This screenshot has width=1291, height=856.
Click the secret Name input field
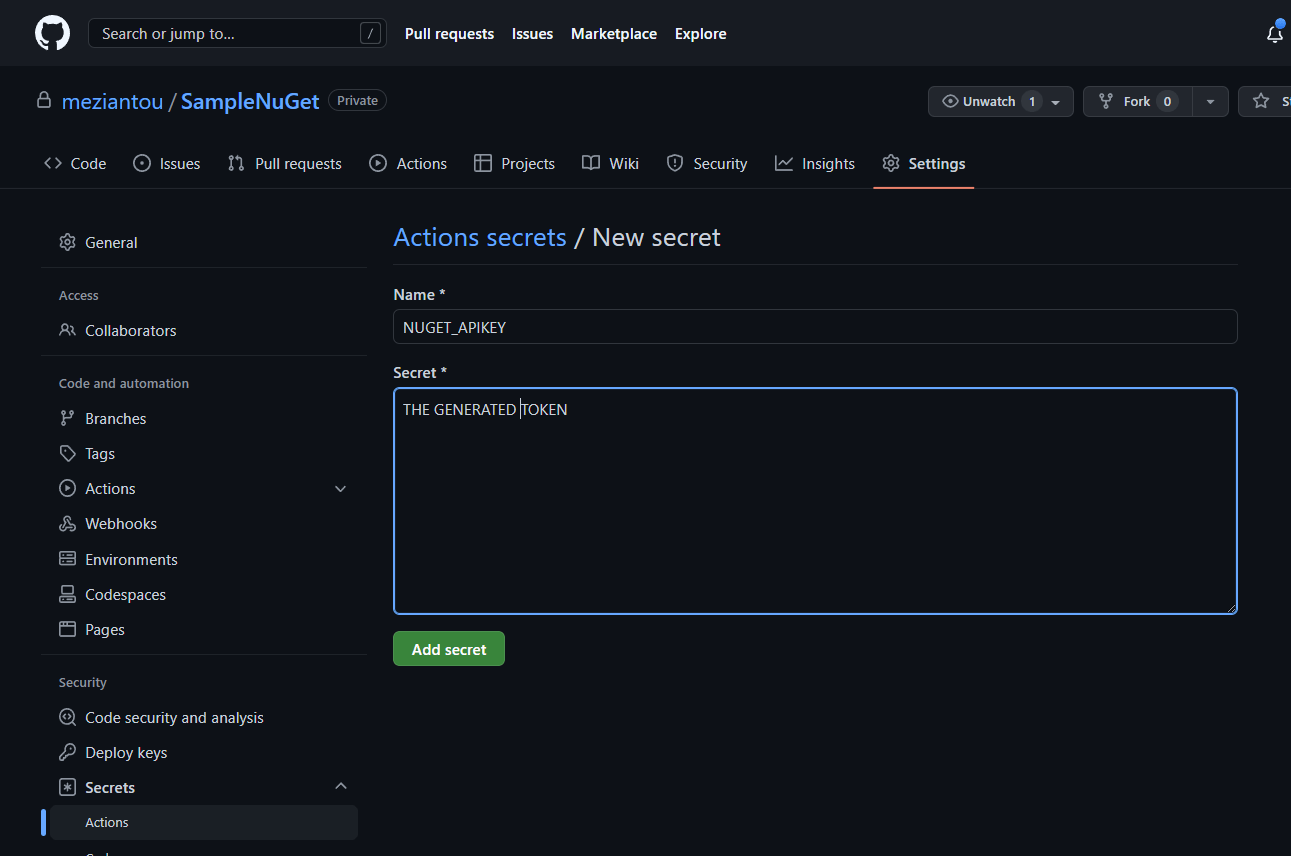click(x=815, y=327)
